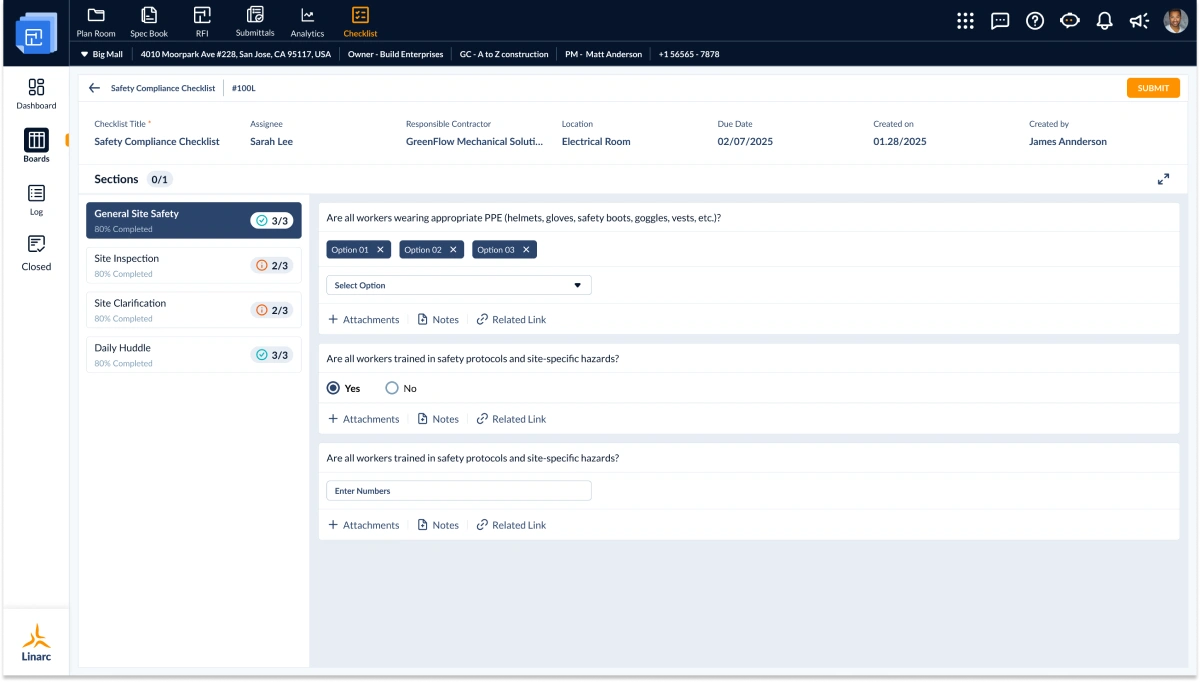Open Notes for the Yes/No question
Image resolution: width=1200 pixels, height=682 pixels.
tap(438, 419)
